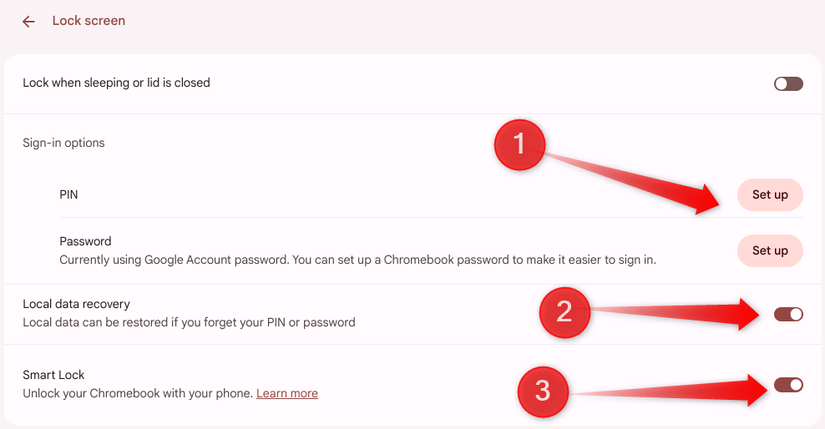Turn off the Local data recovery switch
Image resolution: width=825 pixels, height=429 pixels.
coord(788,314)
